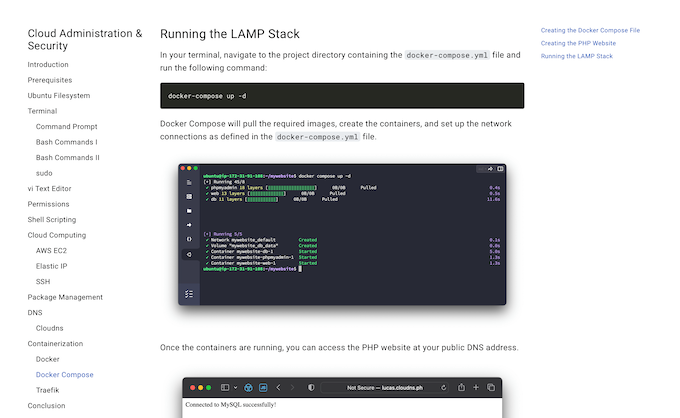Click the Safari browser screenshot image

point(342,398)
